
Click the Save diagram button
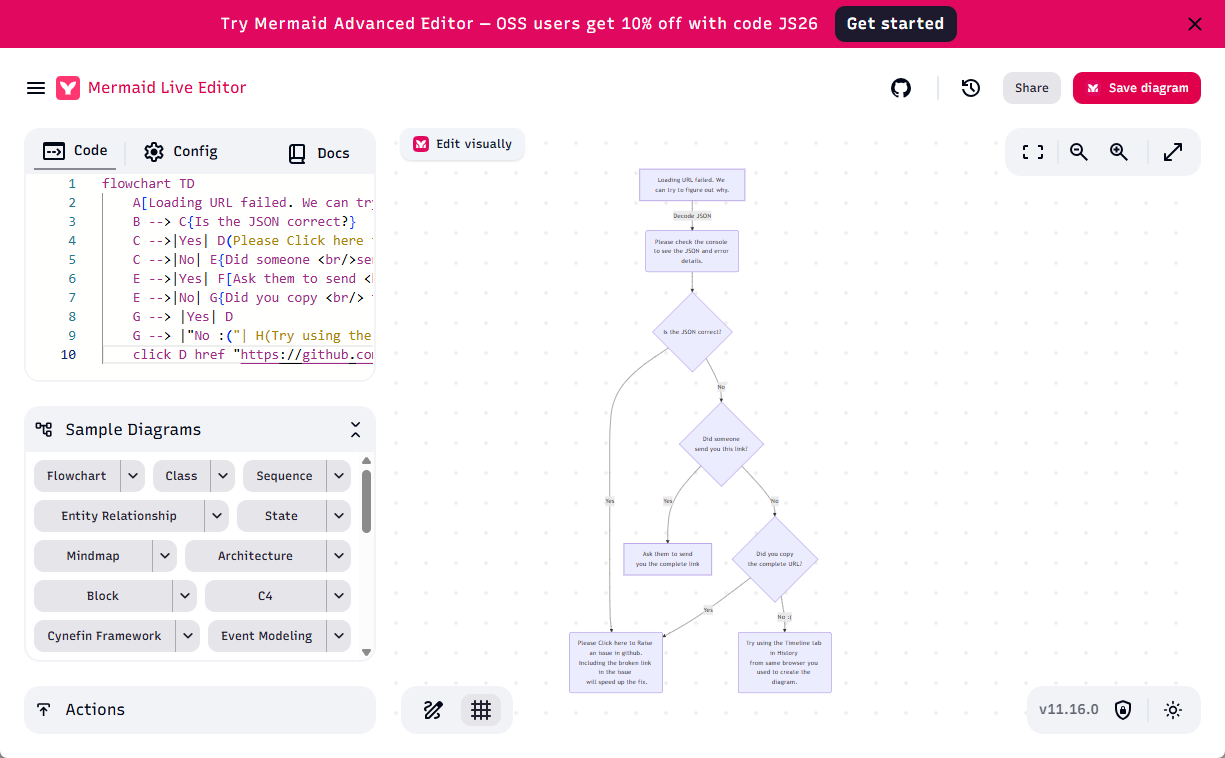(1137, 88)
